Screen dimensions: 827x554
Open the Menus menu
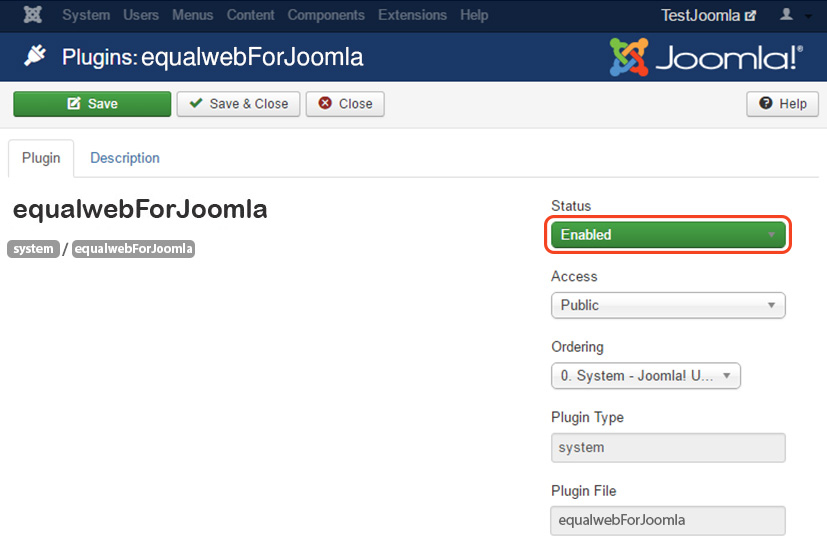(193, 15)
